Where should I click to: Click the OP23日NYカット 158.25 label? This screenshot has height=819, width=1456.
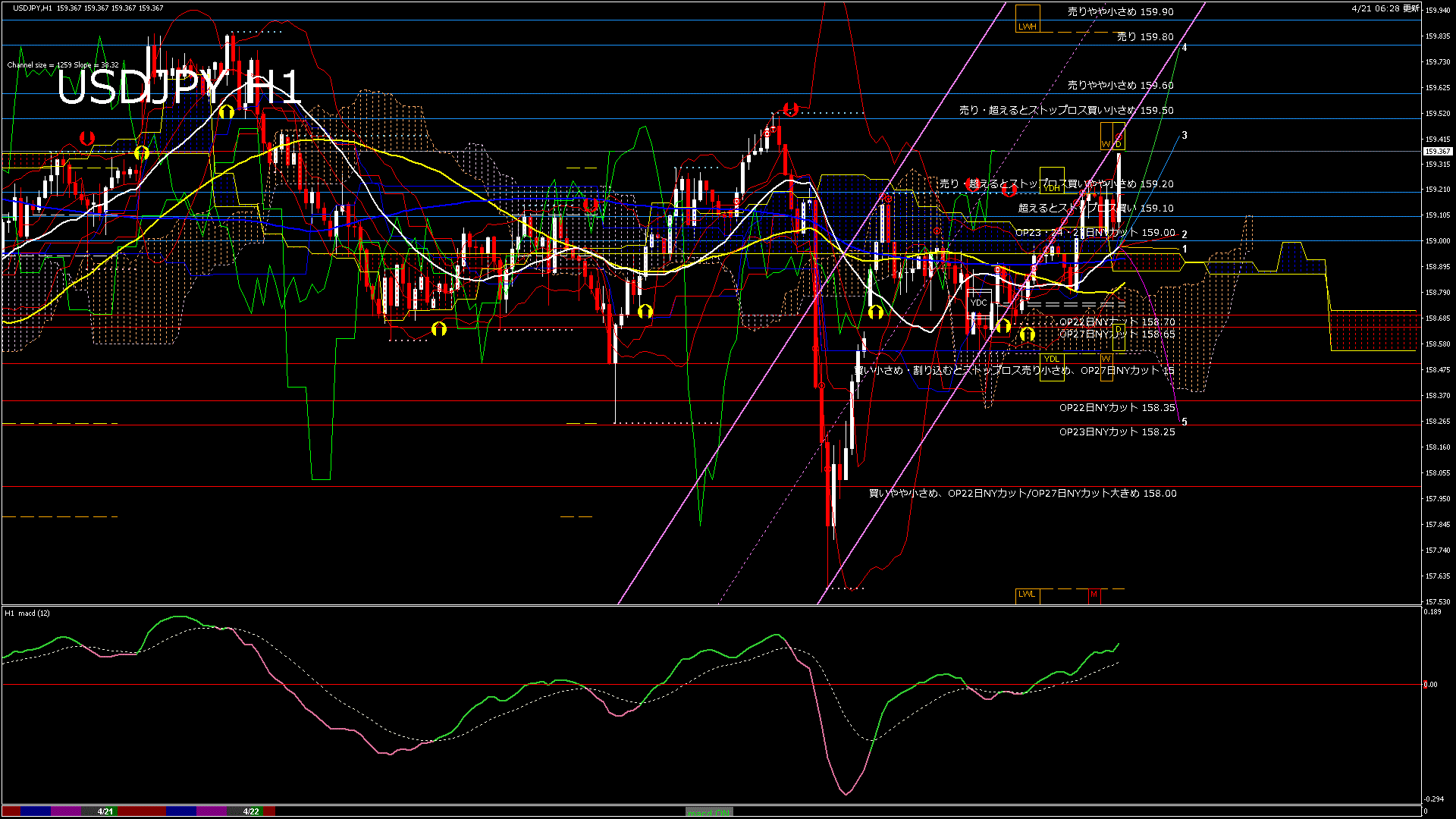[1116, 431]
